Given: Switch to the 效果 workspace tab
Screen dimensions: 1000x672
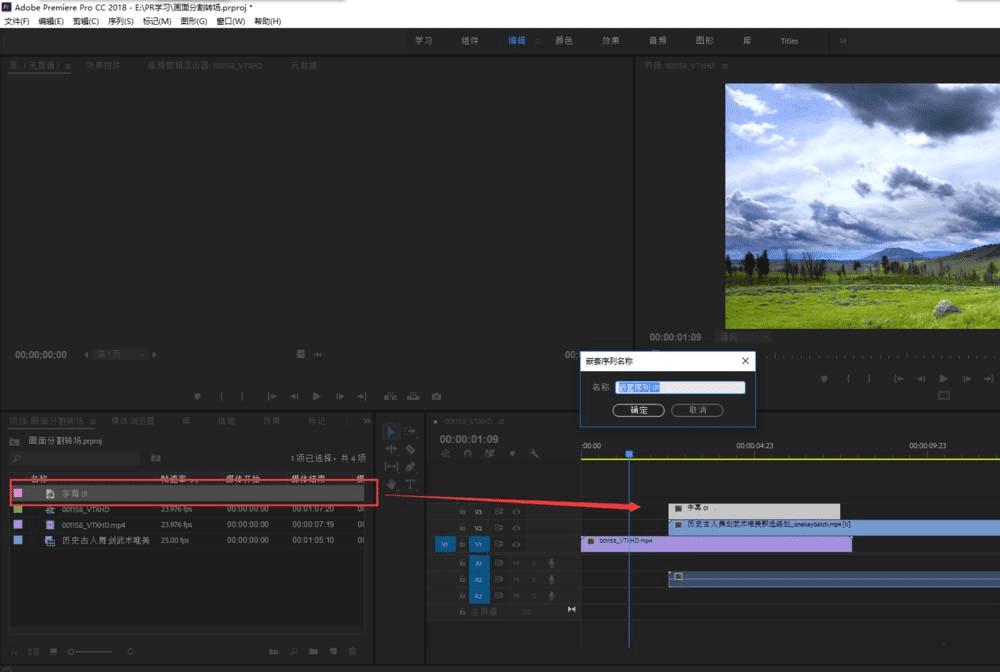Looking at the screenshot, I should click(x=610, y=41).
